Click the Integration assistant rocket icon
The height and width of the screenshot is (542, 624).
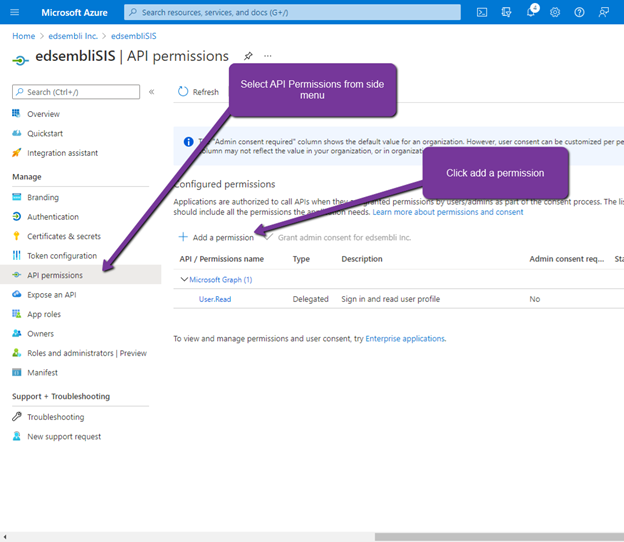point(16,152)
